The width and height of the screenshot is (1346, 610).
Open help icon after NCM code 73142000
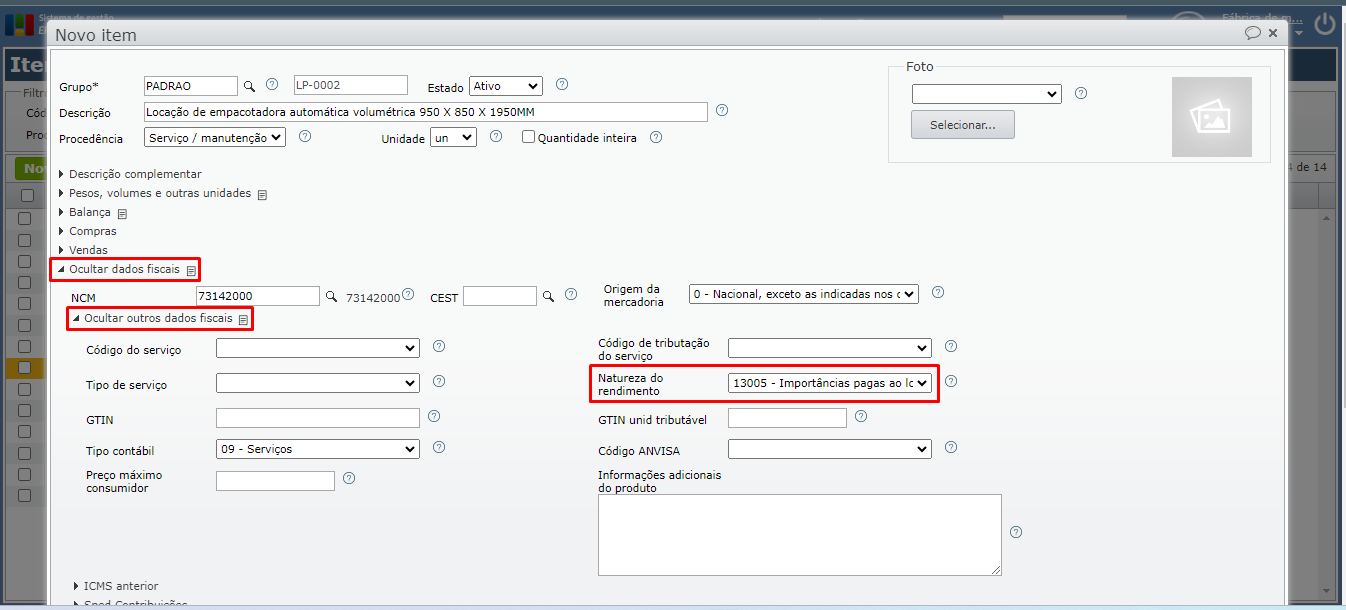pyautogui.click(x=408, y=294)
